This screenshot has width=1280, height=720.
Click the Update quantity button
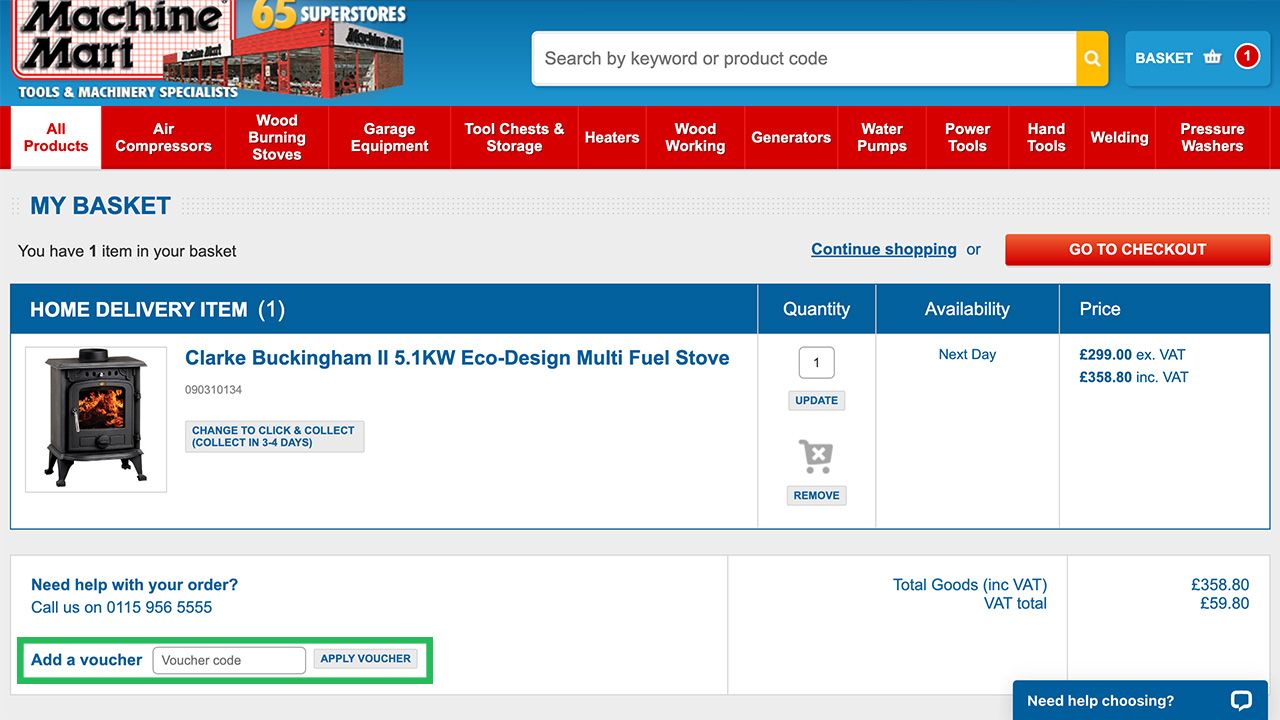coord(816,400)
